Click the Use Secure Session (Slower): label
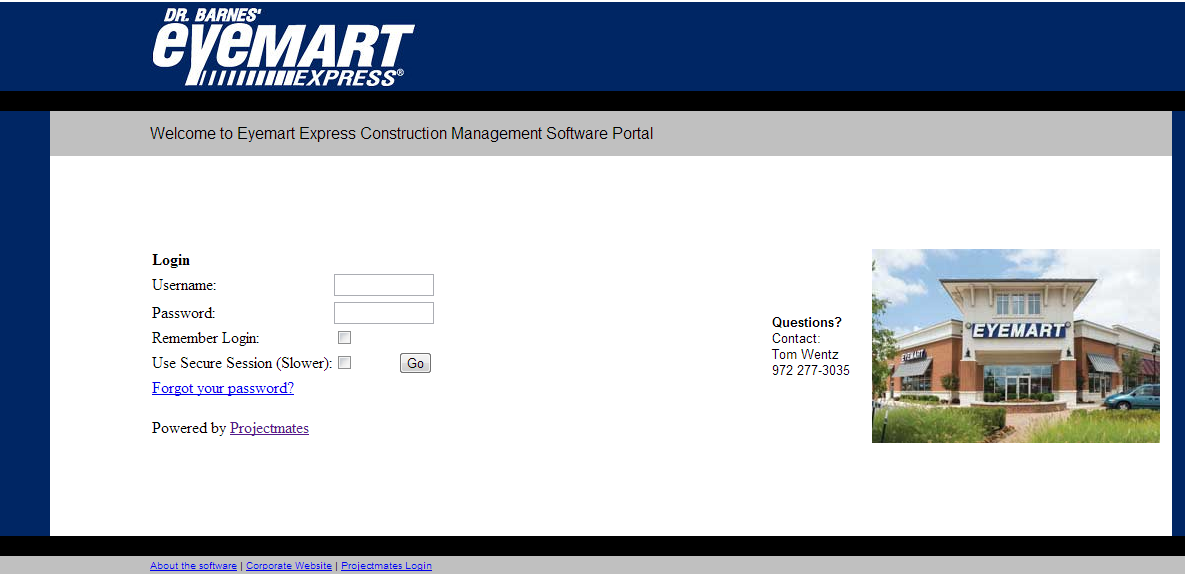Image resolution: width=1185 pixels, height=574 pixels. [243, 363]
